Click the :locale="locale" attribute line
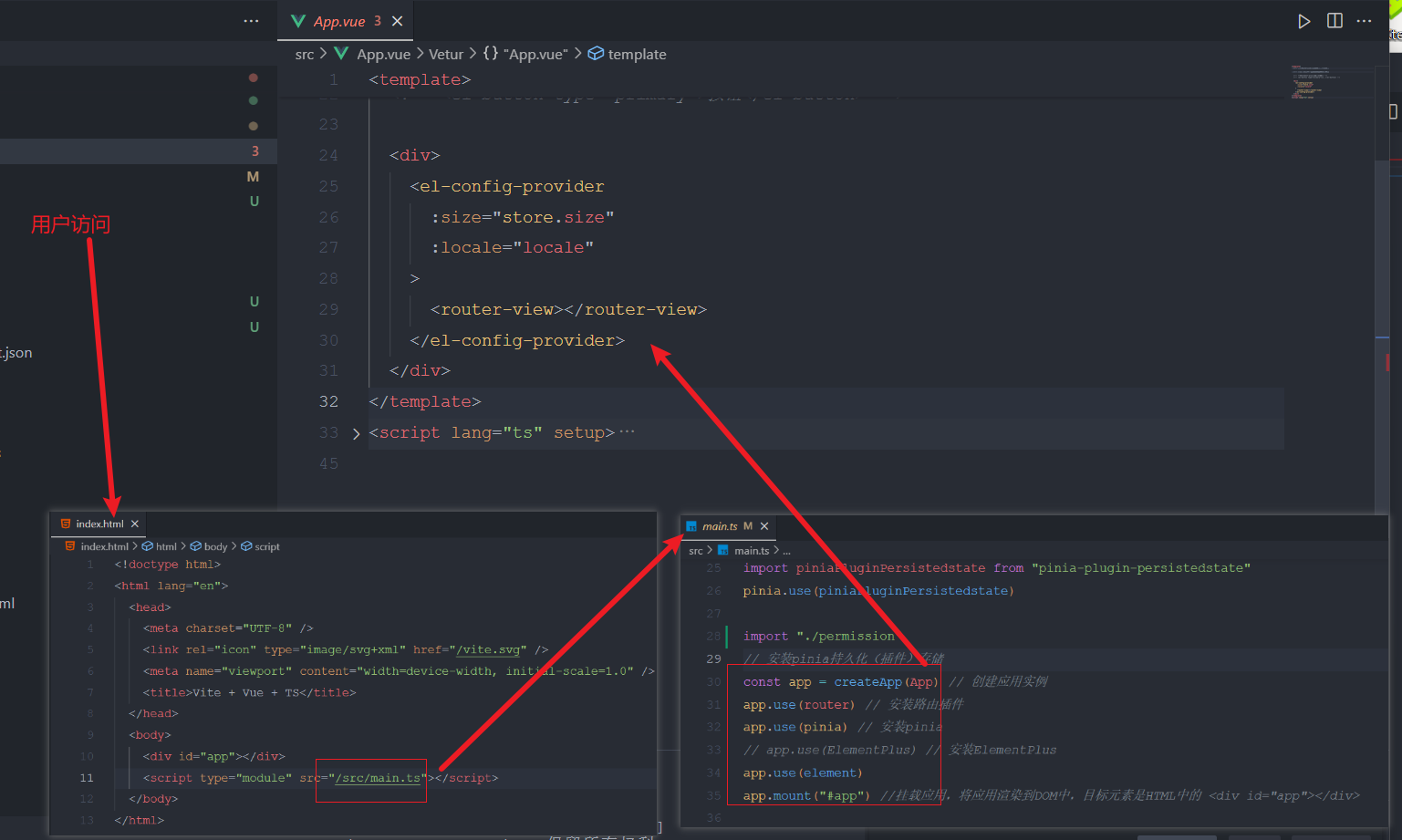The height and width of the screenshot is (840, 1402). pos(513,248)
